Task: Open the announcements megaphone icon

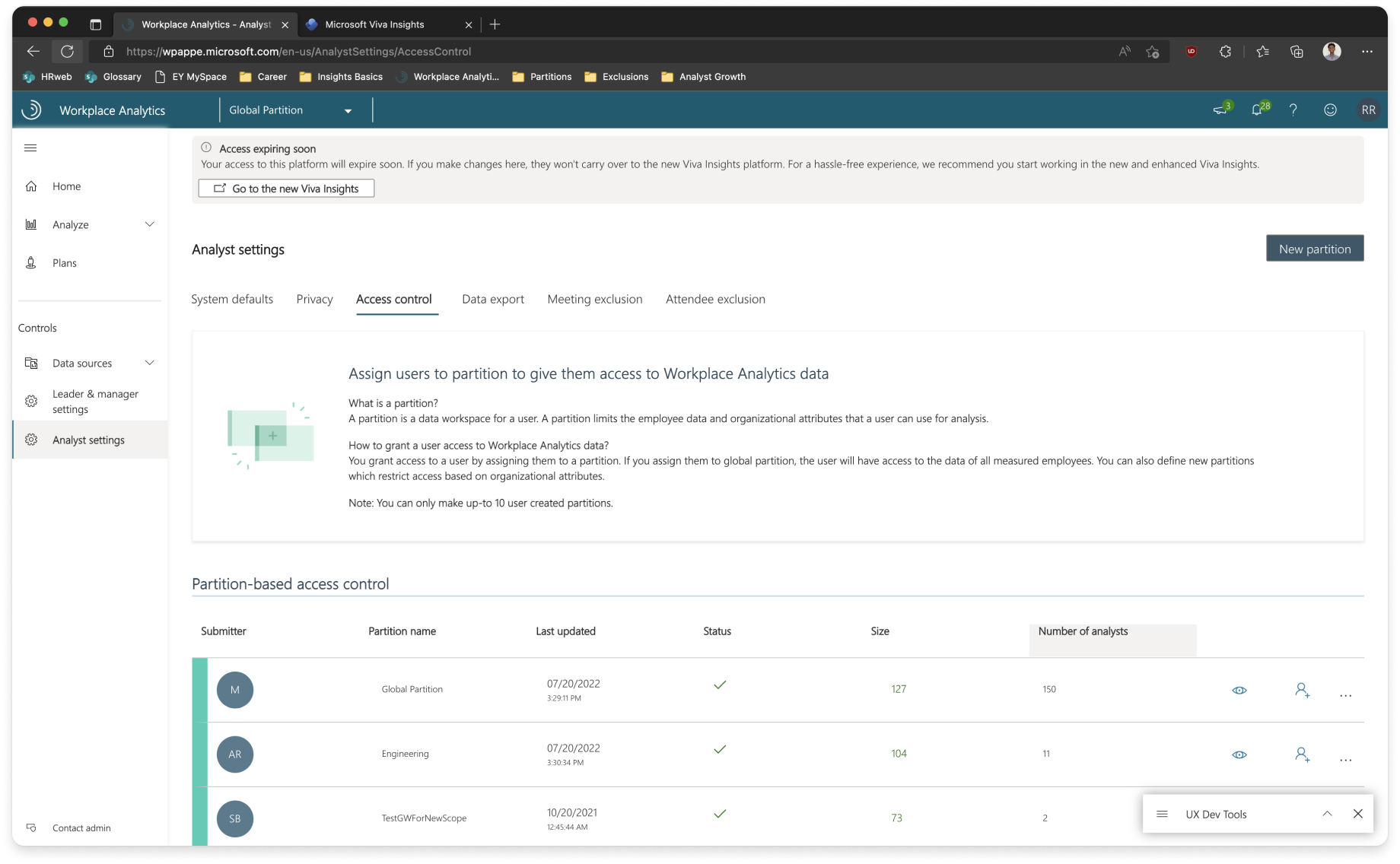Action: pos(1220,110)
